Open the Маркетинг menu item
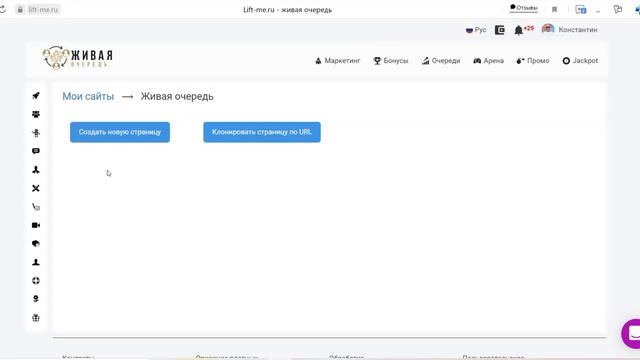Screen dimensions: 640x360 pyautogui.click(x=338, y=61)
